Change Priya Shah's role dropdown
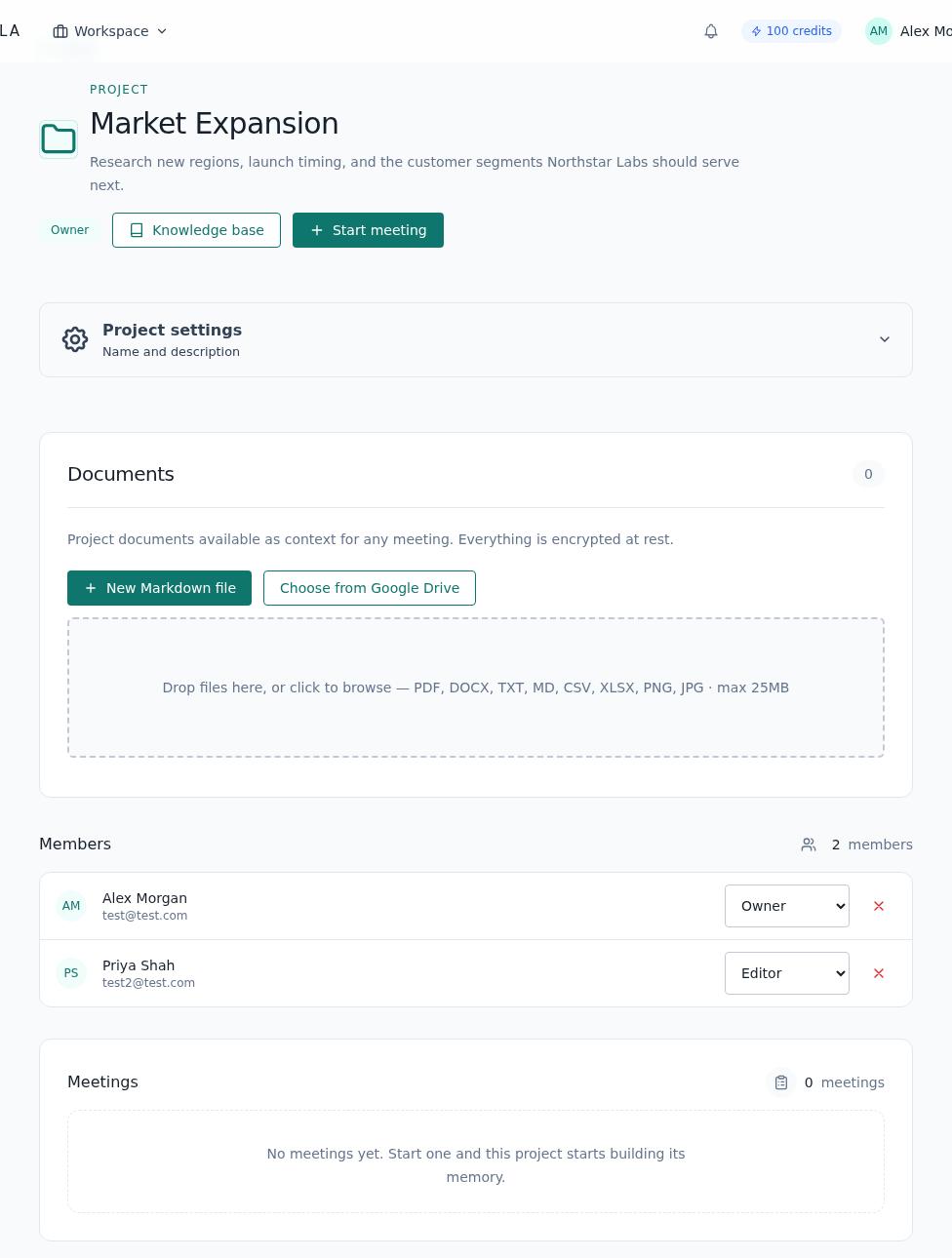The width and height of the screenshot is (952, 1258). coord(787,973)
